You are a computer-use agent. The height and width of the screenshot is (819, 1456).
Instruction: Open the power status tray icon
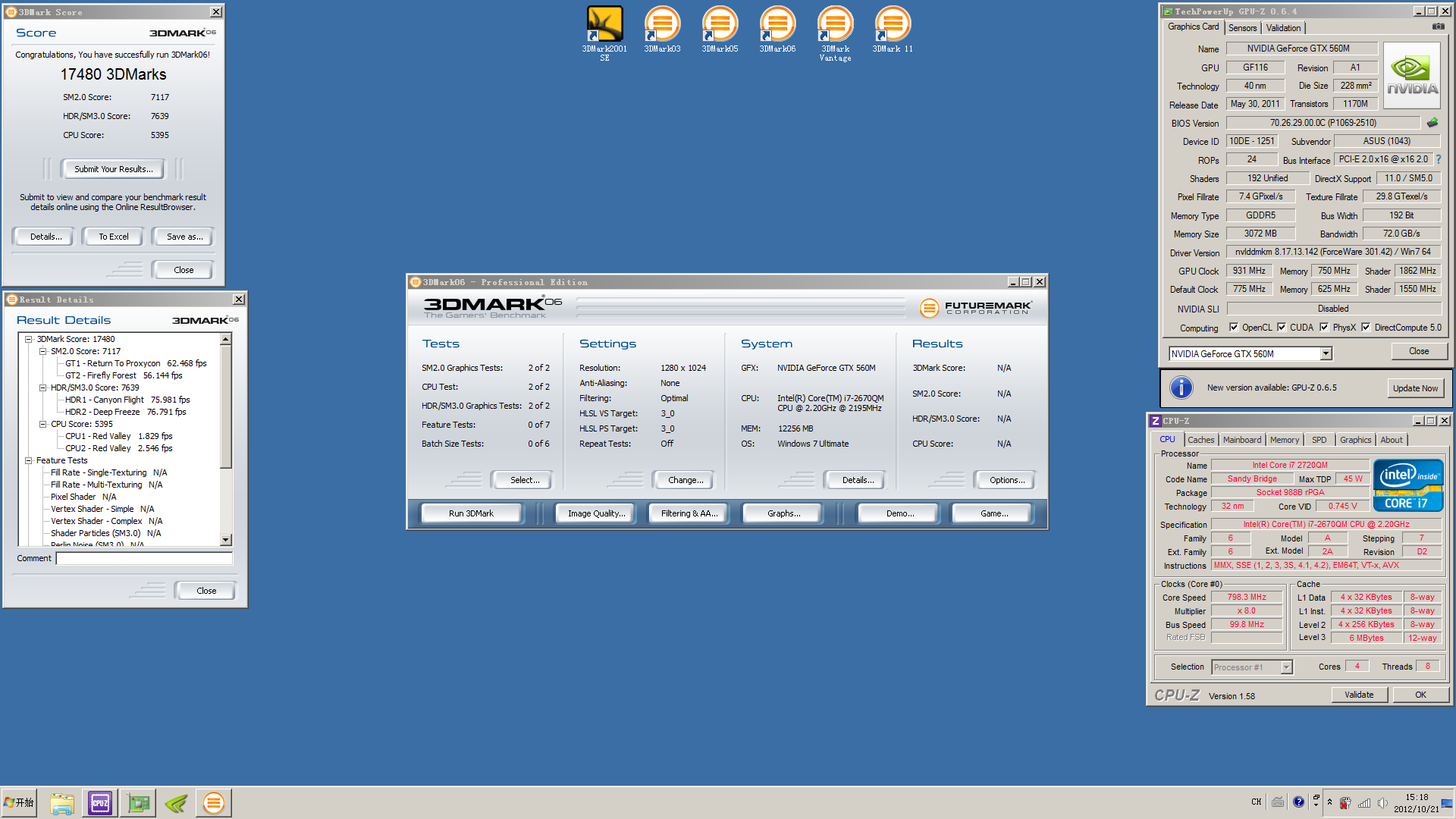point(1345,803)
